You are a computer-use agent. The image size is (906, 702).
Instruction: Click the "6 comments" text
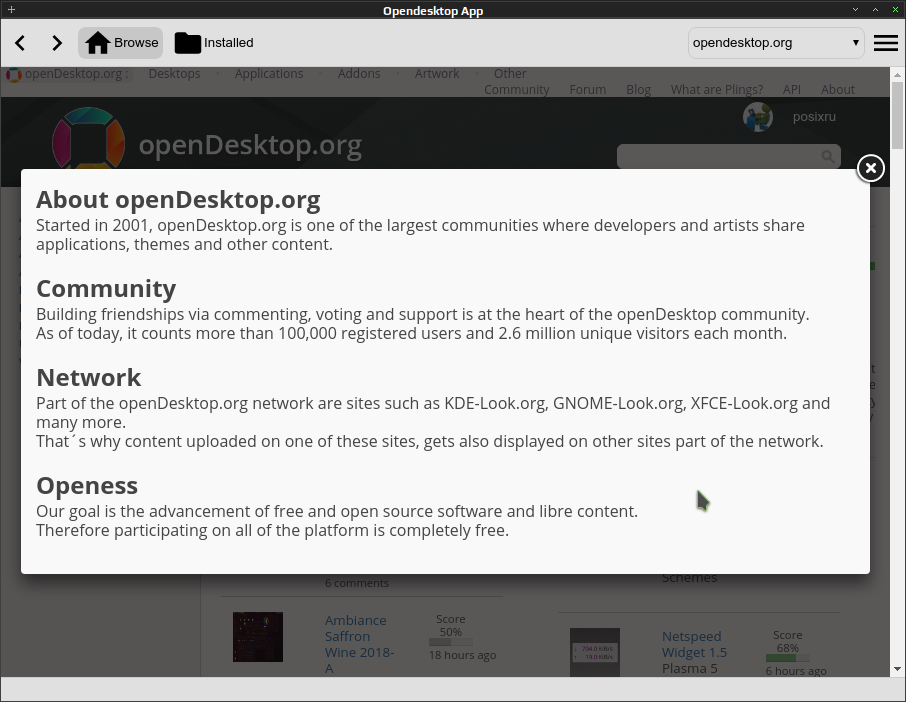(357, 583)
